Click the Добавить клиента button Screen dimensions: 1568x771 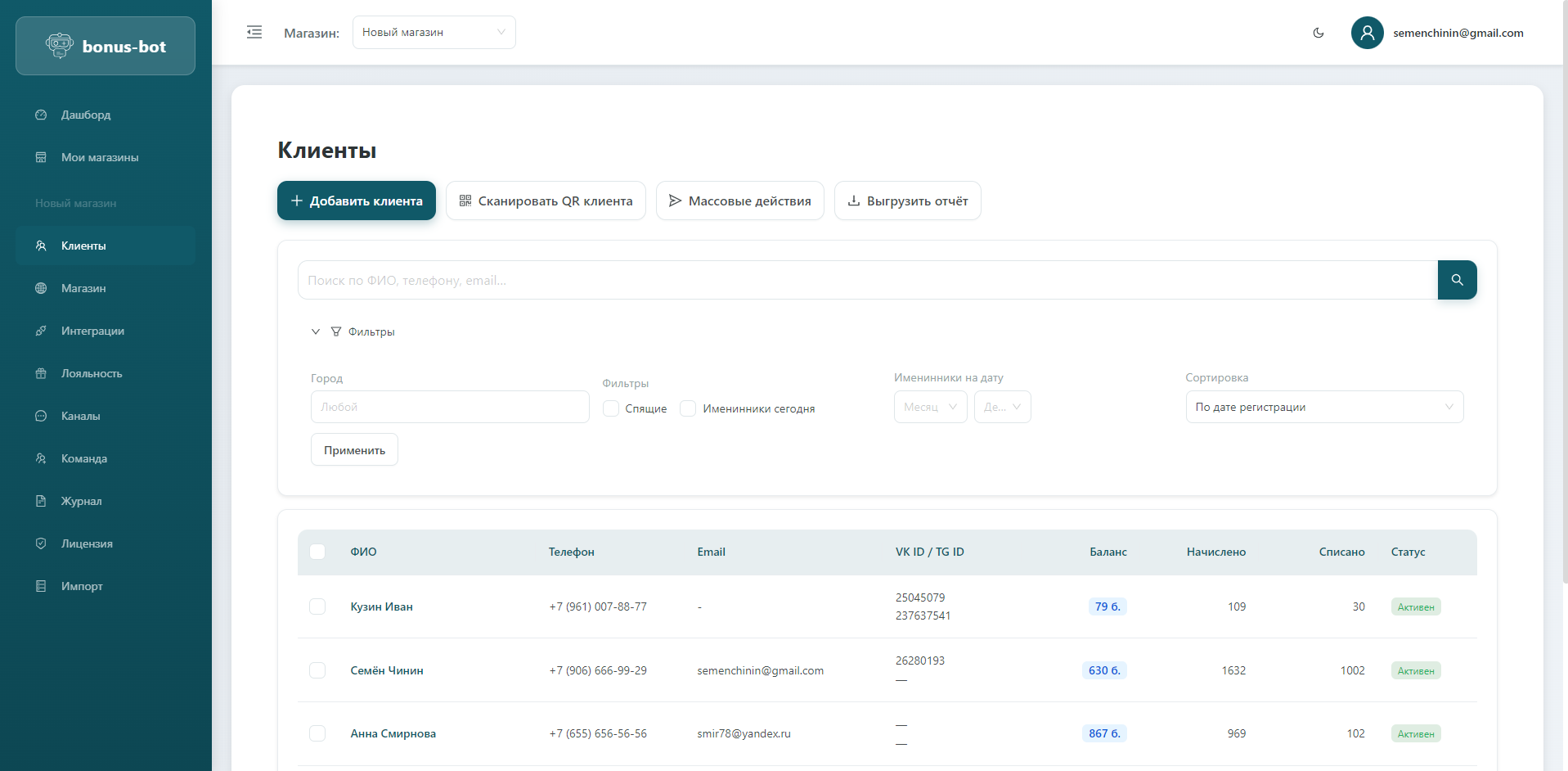(x=357, y=201)
